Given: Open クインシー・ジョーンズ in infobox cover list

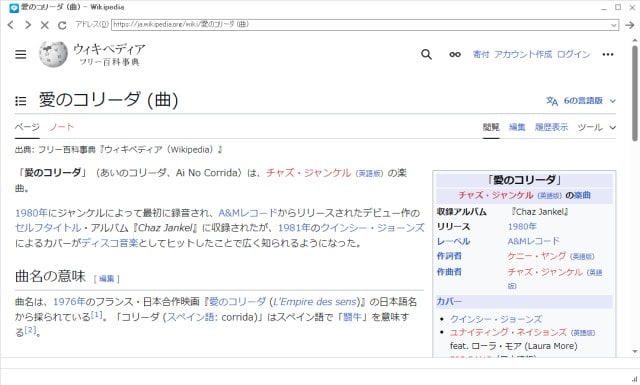Looking at the screenshot, I should (496, 319).
